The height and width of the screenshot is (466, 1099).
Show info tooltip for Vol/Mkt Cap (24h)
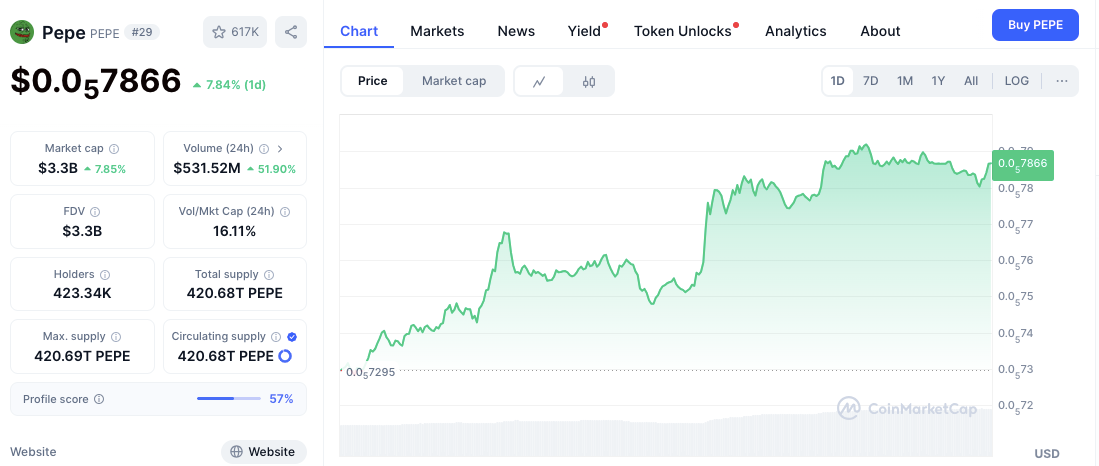point(285,212)
